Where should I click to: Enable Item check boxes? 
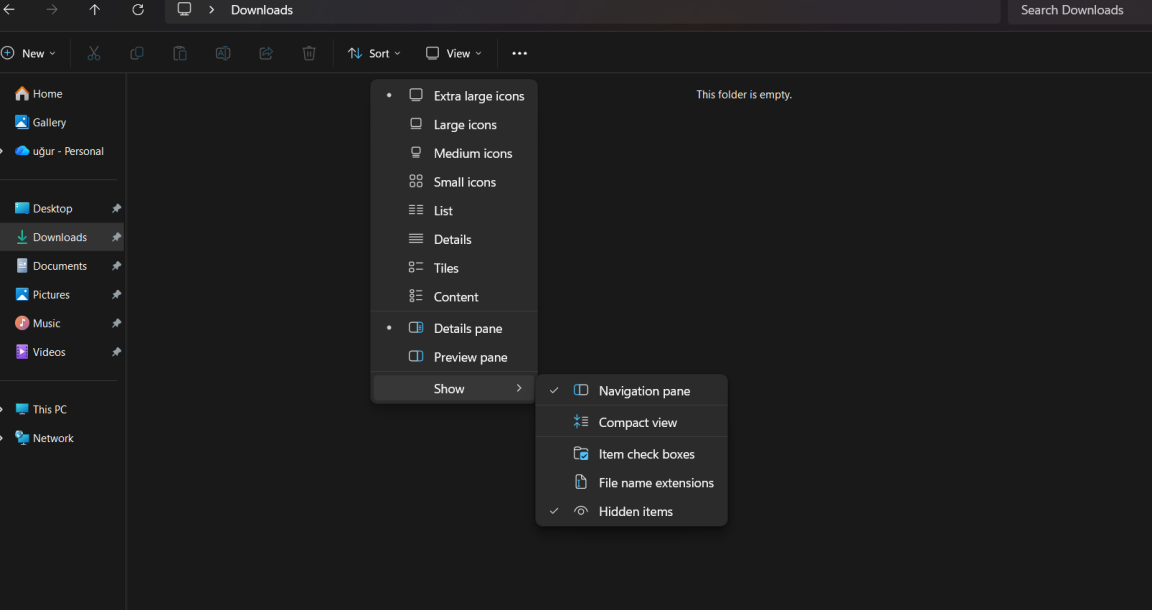(645, 453)
